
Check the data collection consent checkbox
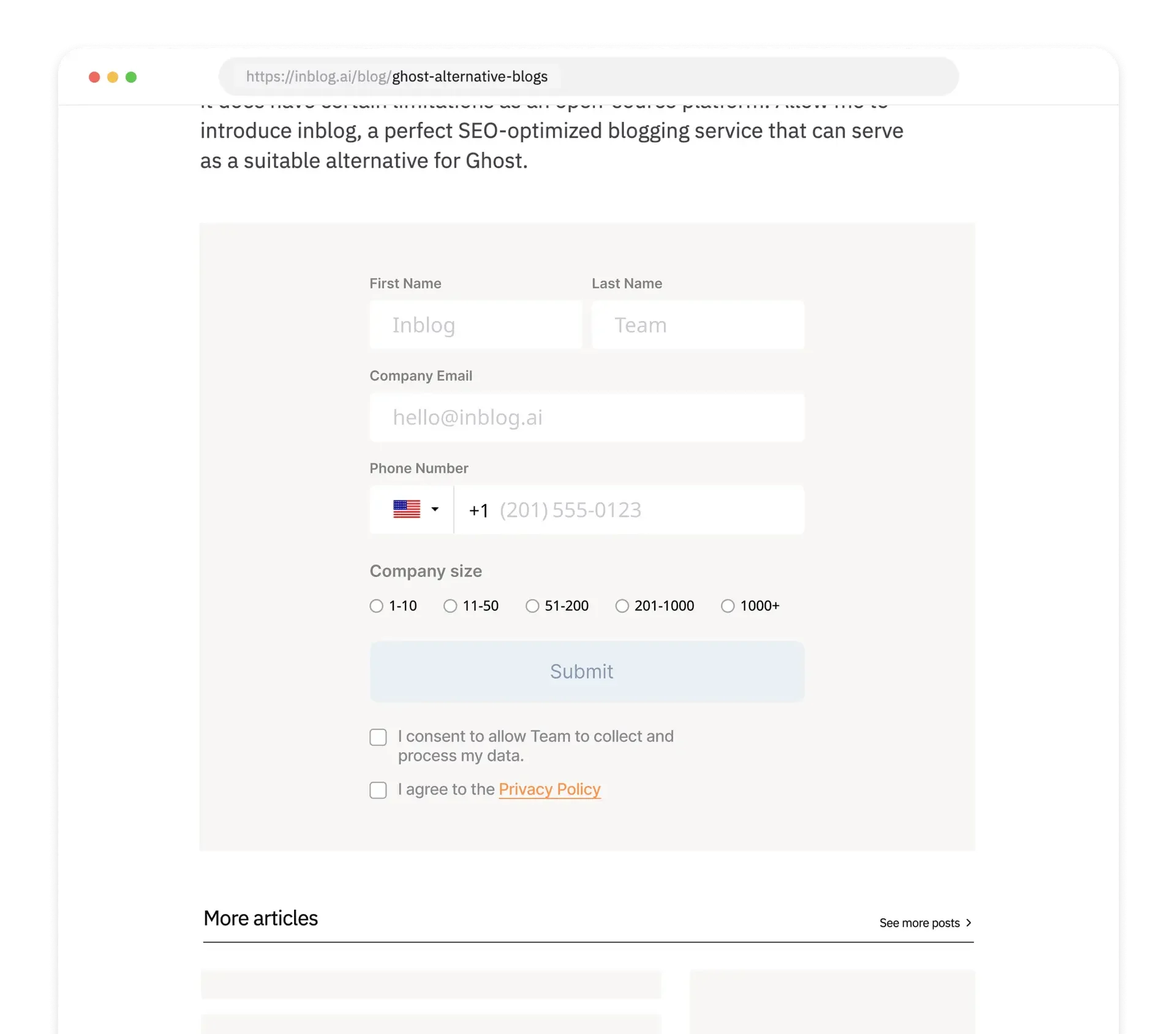pos(378,737)
